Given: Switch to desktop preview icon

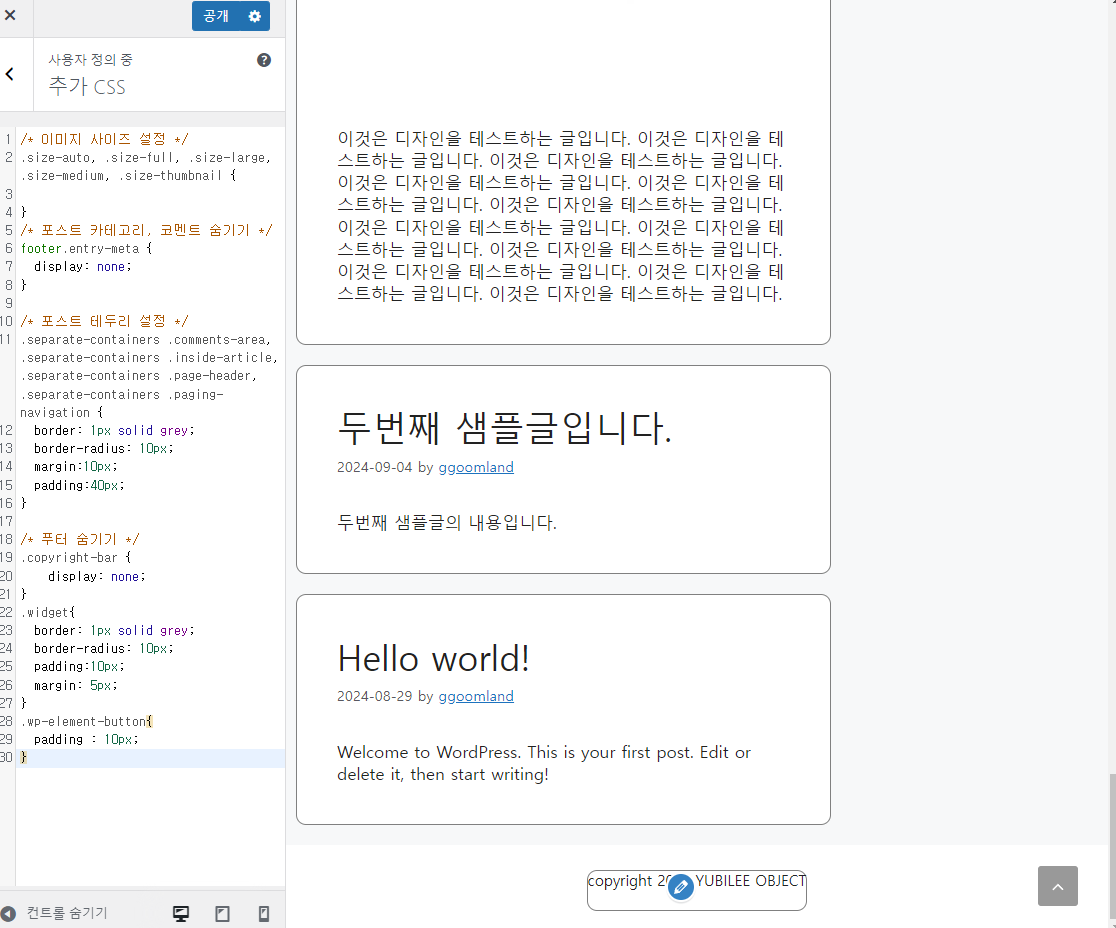Looking at the screenshot, I should 181,914.
